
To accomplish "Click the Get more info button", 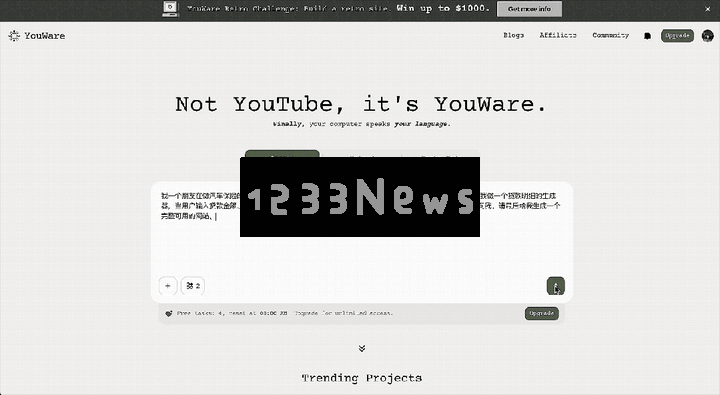I will pos(529,9).
